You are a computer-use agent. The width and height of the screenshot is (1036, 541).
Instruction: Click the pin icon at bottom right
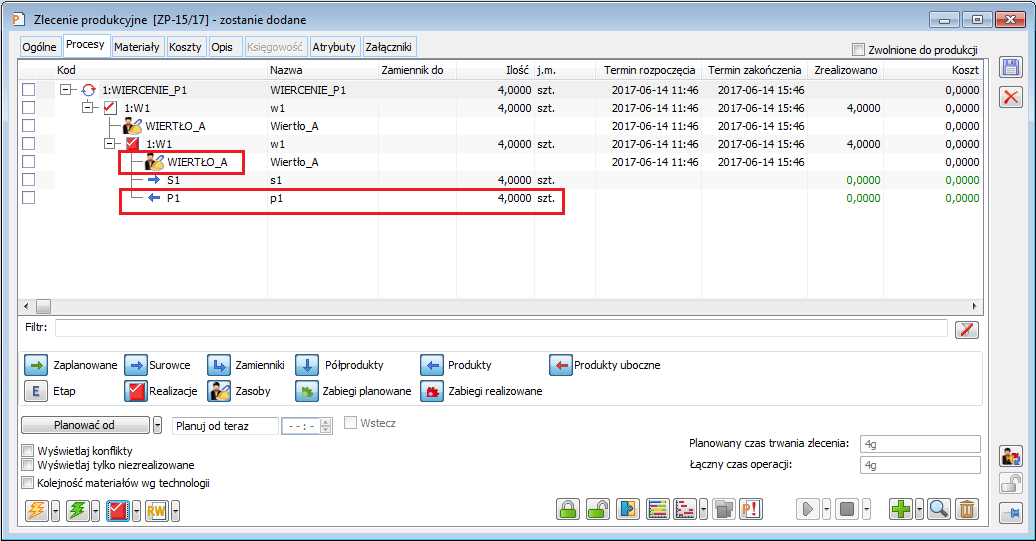[x=1010, y=513]
